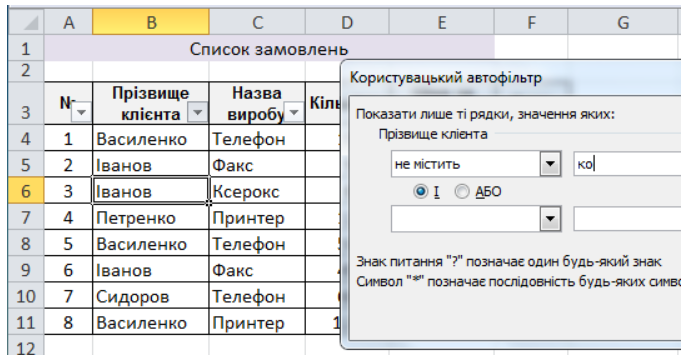This screenshot has height=360, width=689.
Task: Click the empty second value field
Action: 627,218
